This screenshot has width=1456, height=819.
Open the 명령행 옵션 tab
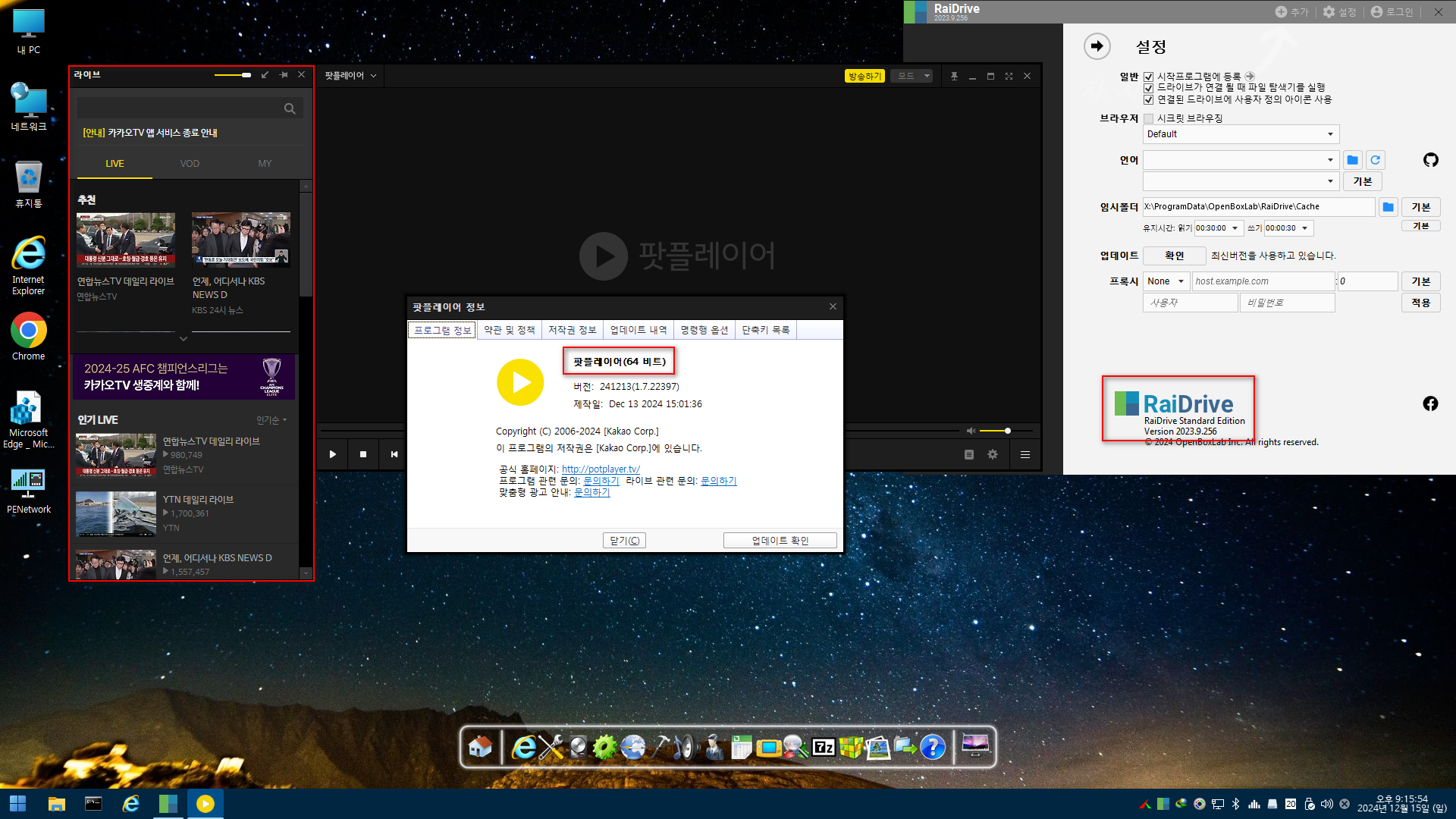704,330
